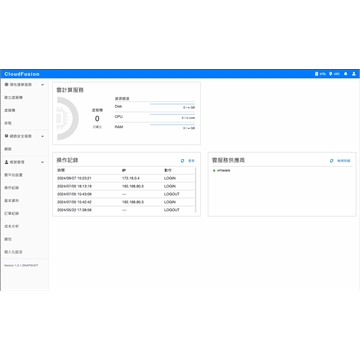Open 個人化設定 in sidebar

click(13, 252)
